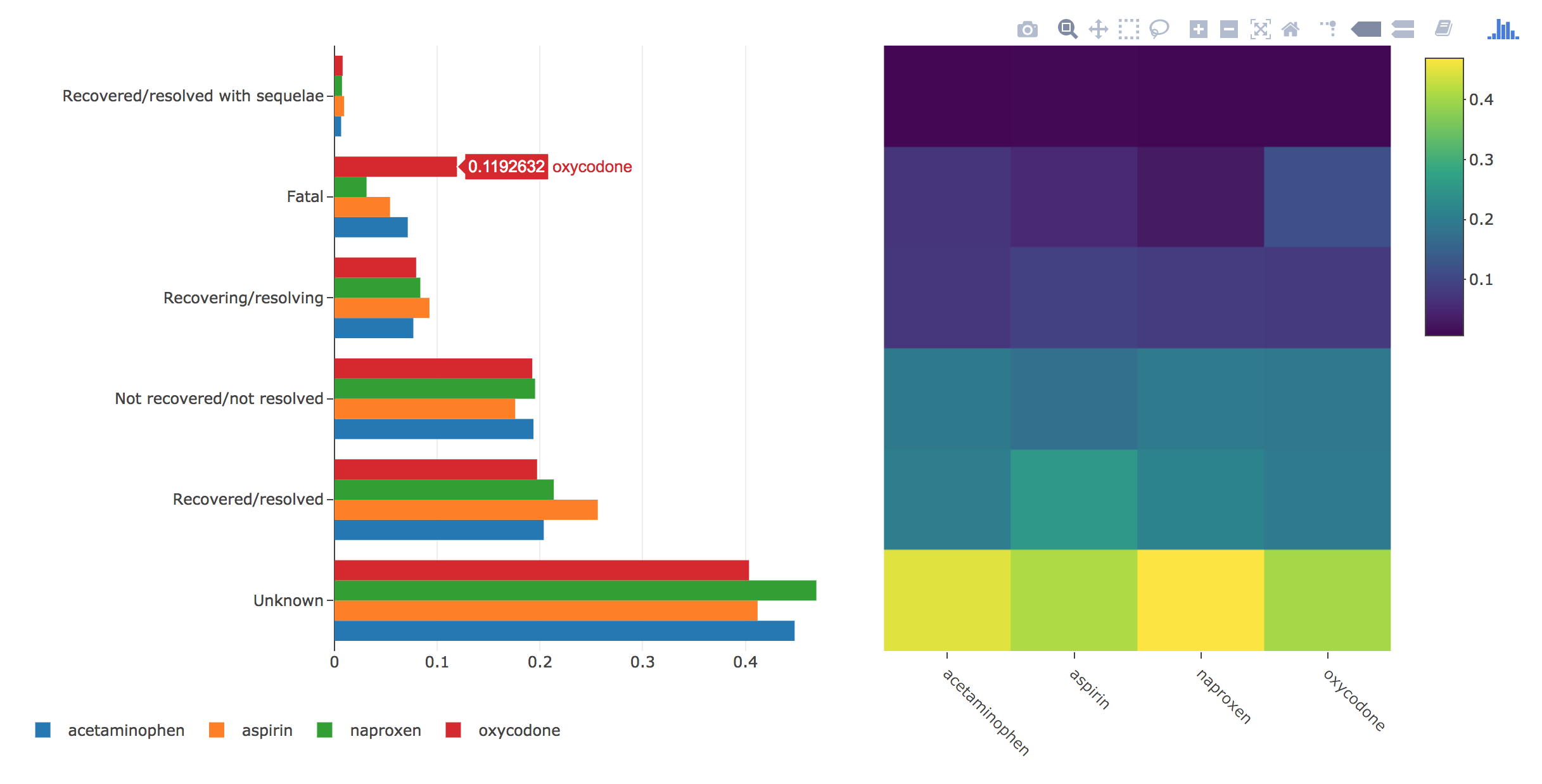Toggle spike lines icon

1329,29
